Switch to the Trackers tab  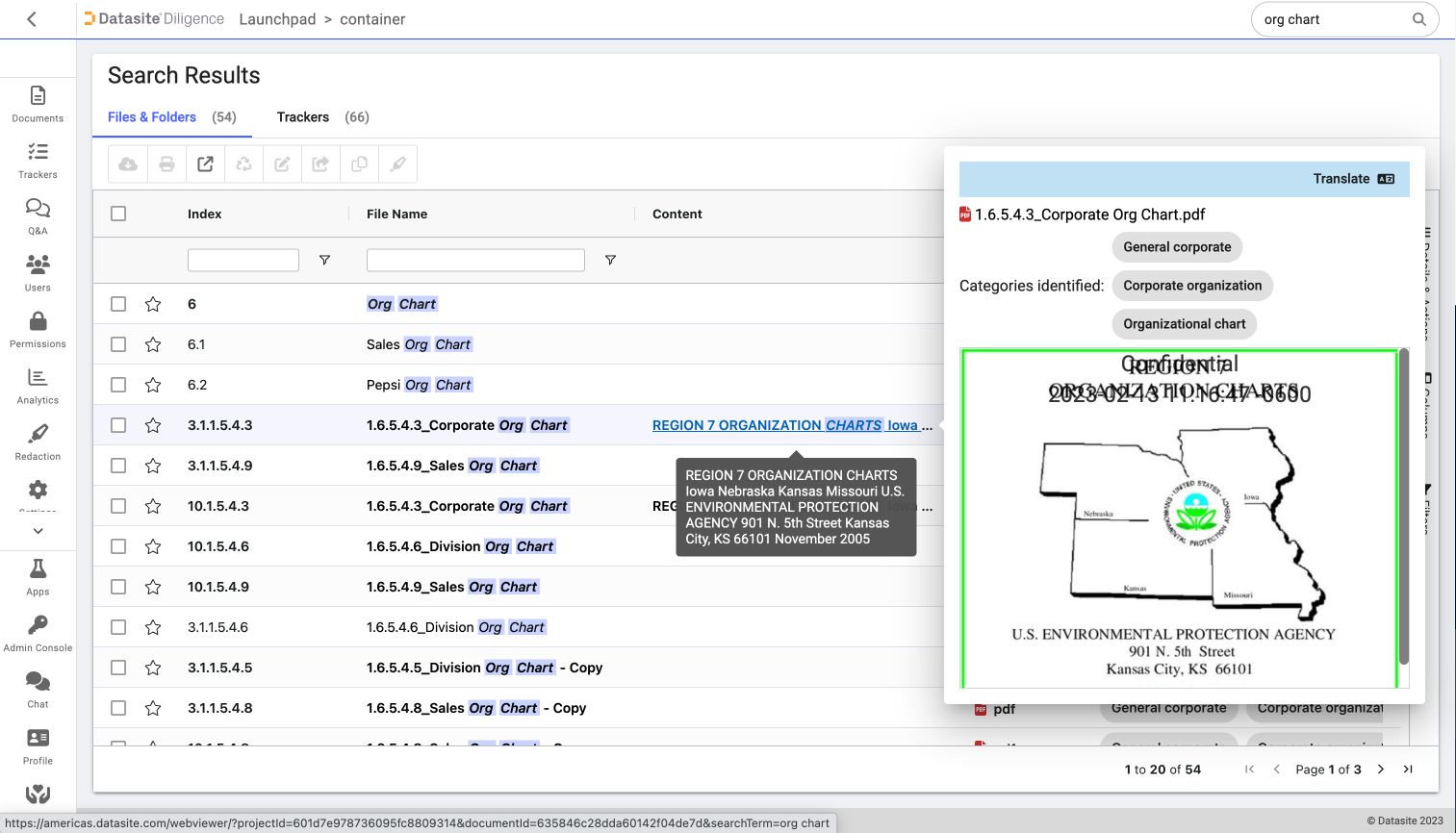point(302,116)
